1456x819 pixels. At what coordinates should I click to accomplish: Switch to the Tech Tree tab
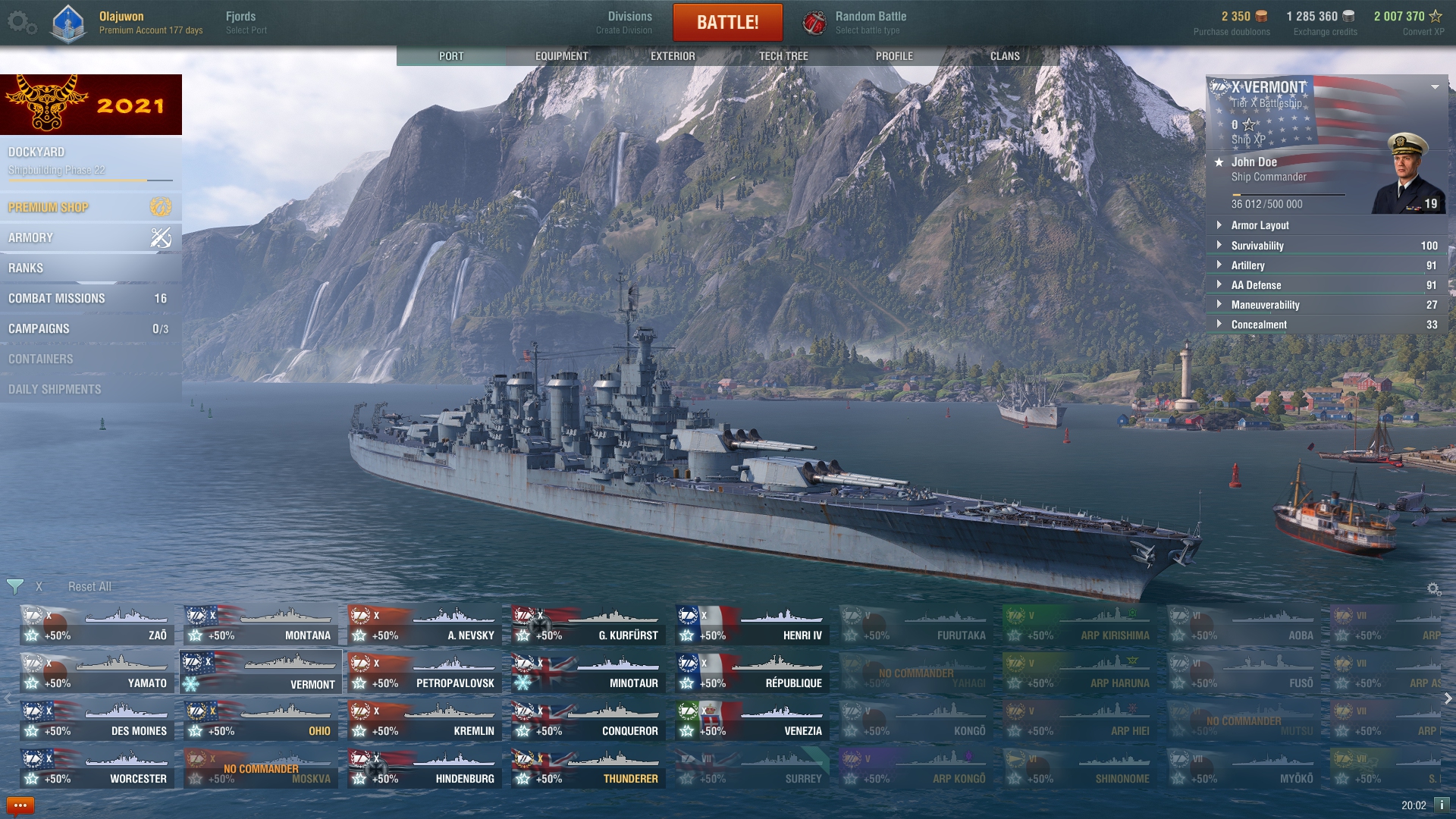pos(783,56)
